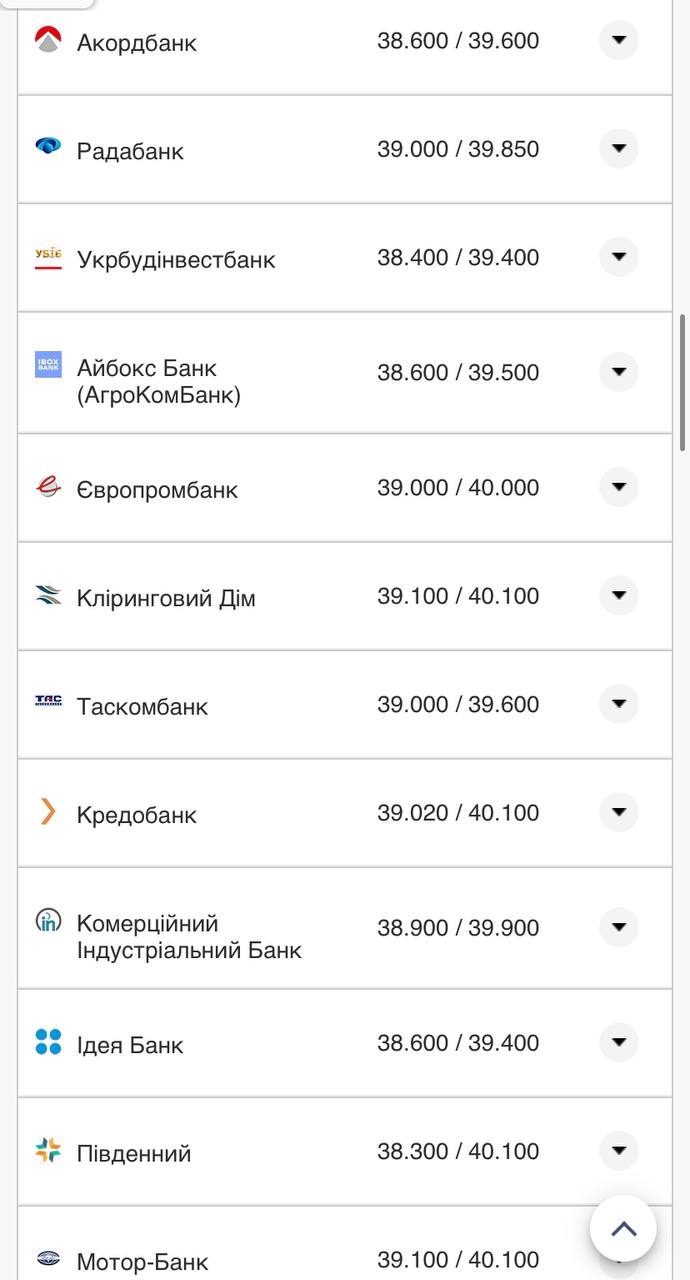This screenshot has height=1280, width=690.
Task: Expand the Кредобанк rates dropdown
Action: (618, 812)
